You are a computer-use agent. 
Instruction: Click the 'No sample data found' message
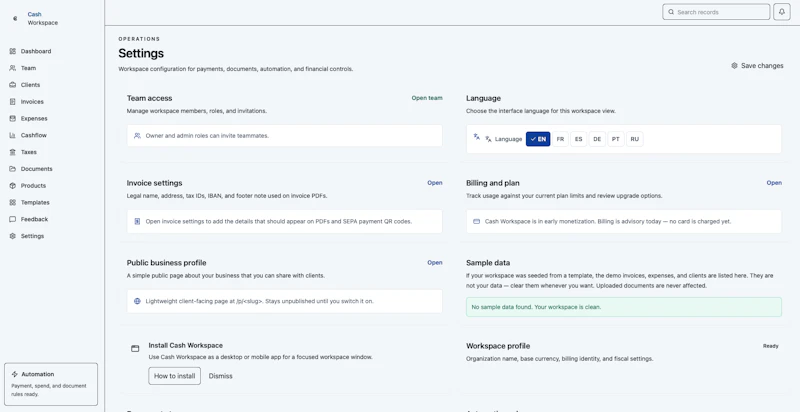(623, 307)
